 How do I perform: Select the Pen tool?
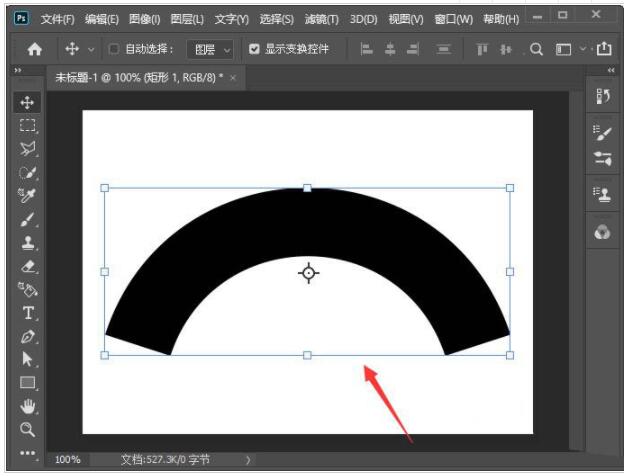click(x=27, y=337)
